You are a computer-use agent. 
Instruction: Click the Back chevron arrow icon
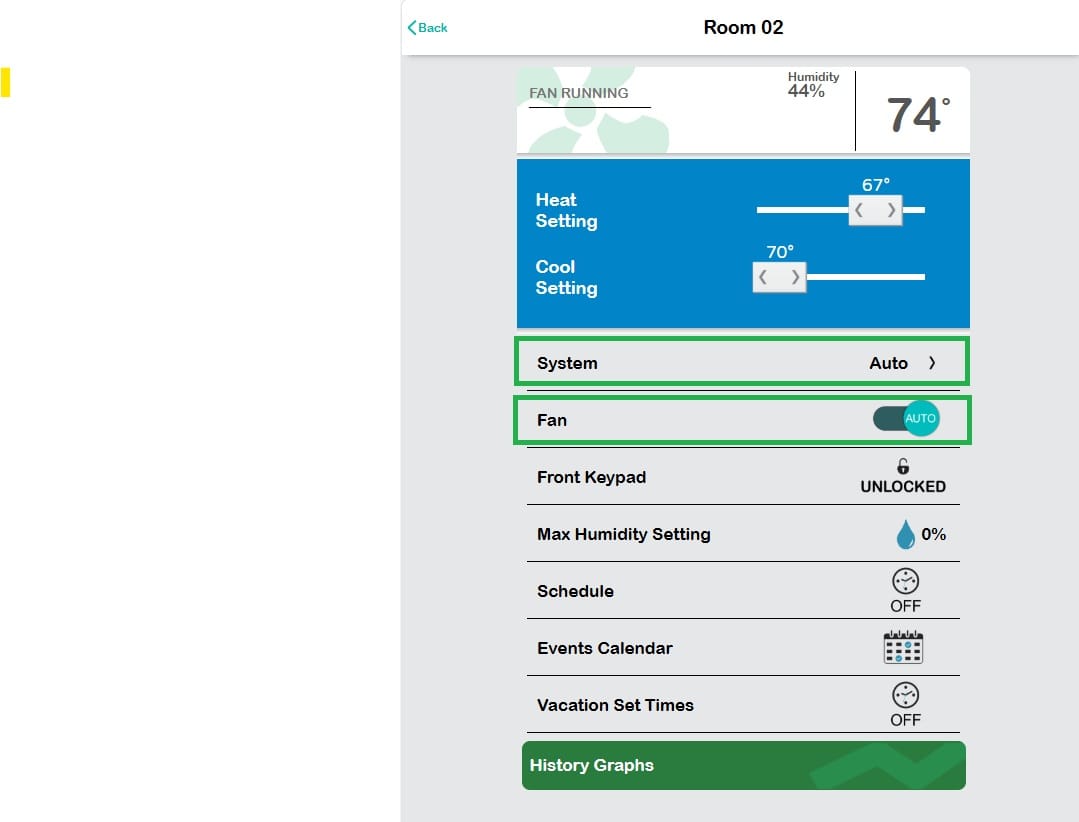pyautogui.click(x=412, y=28)
